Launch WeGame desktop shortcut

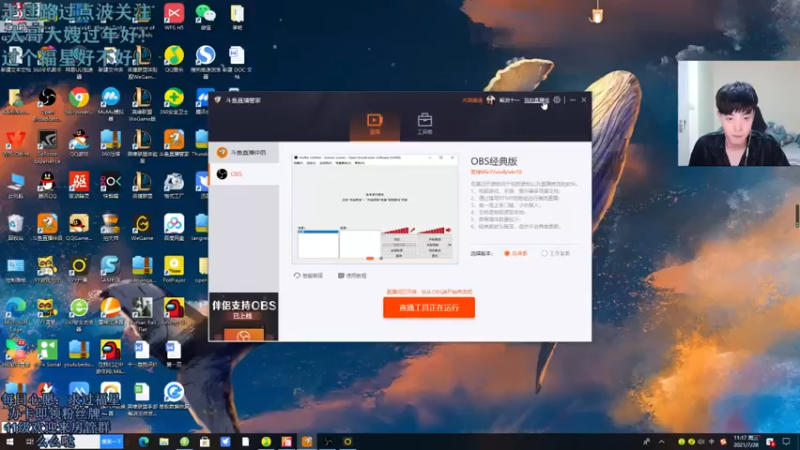pos(142,228)
